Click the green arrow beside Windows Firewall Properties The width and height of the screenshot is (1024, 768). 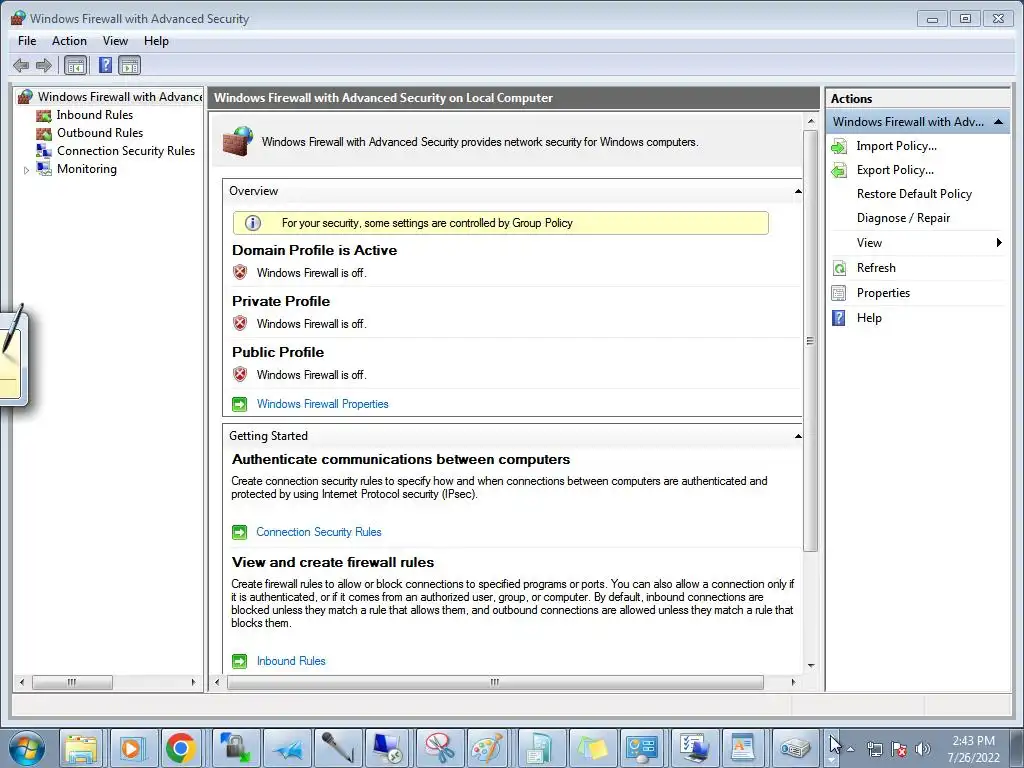click(x=240, y=404)
